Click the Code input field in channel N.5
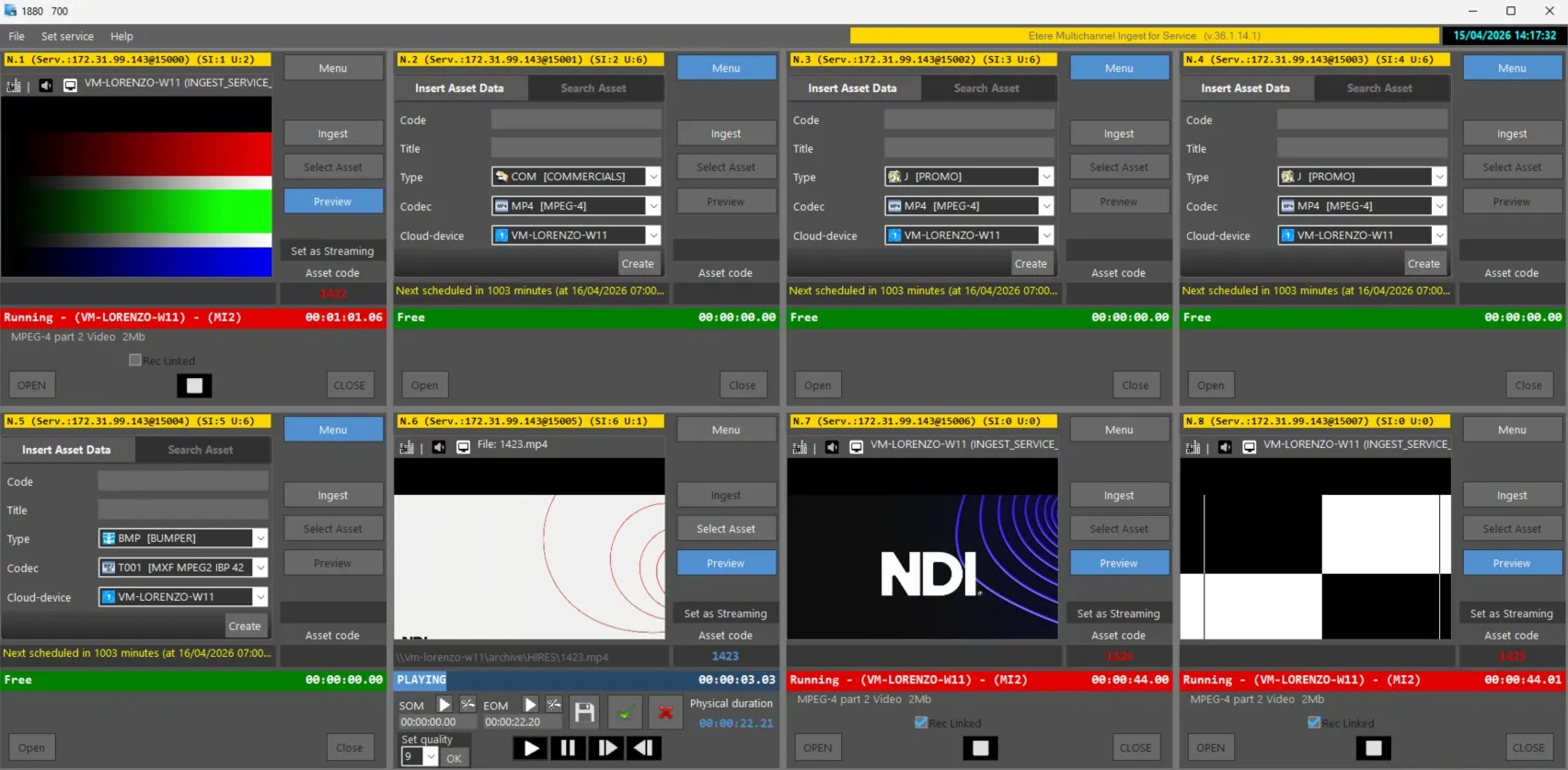The height and width of the screenshot is (770, 1568). coord(183,481)
